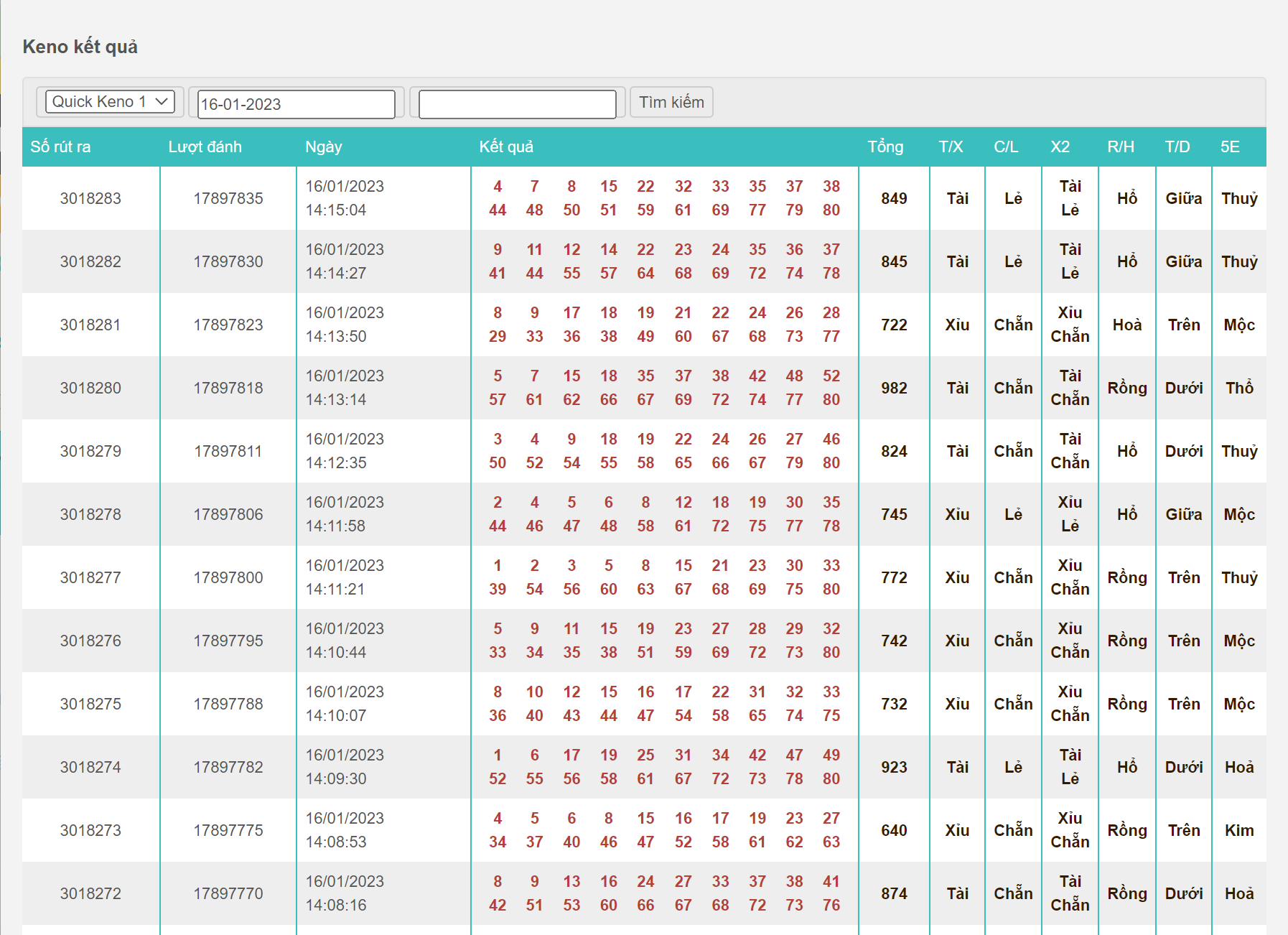Image resolution: width=1288 pixels, height=935 pixels.
Task: Select draw number 3018275
Action: [x=90, y=704]
